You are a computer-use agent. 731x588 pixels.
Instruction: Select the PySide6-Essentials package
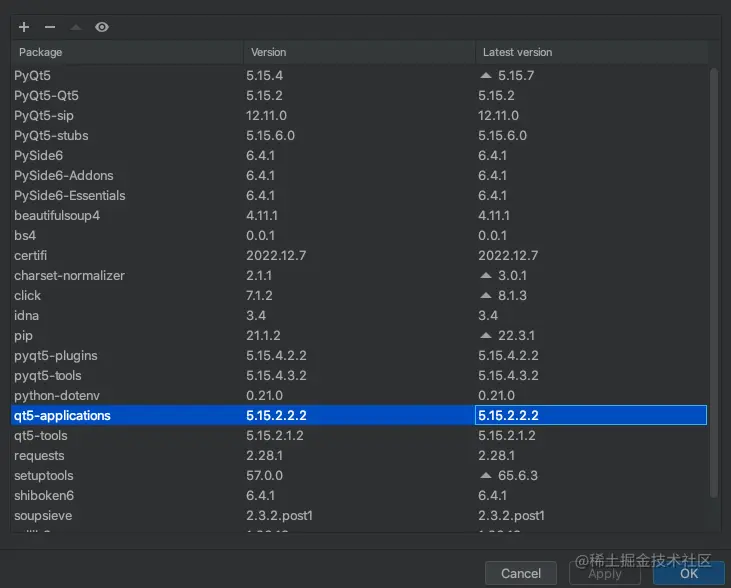[69, 195]
